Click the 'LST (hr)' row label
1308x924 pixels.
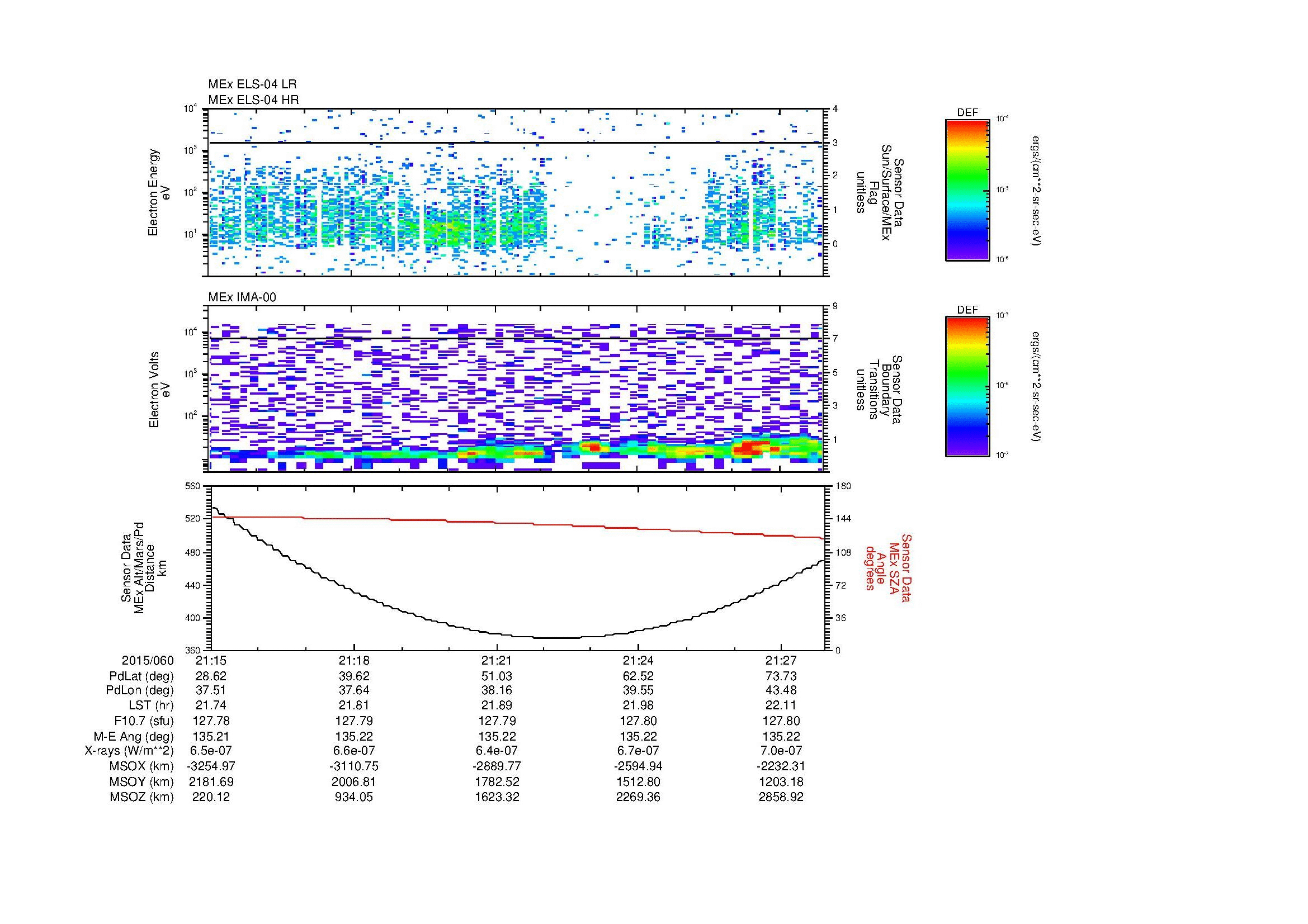[151, 706]
